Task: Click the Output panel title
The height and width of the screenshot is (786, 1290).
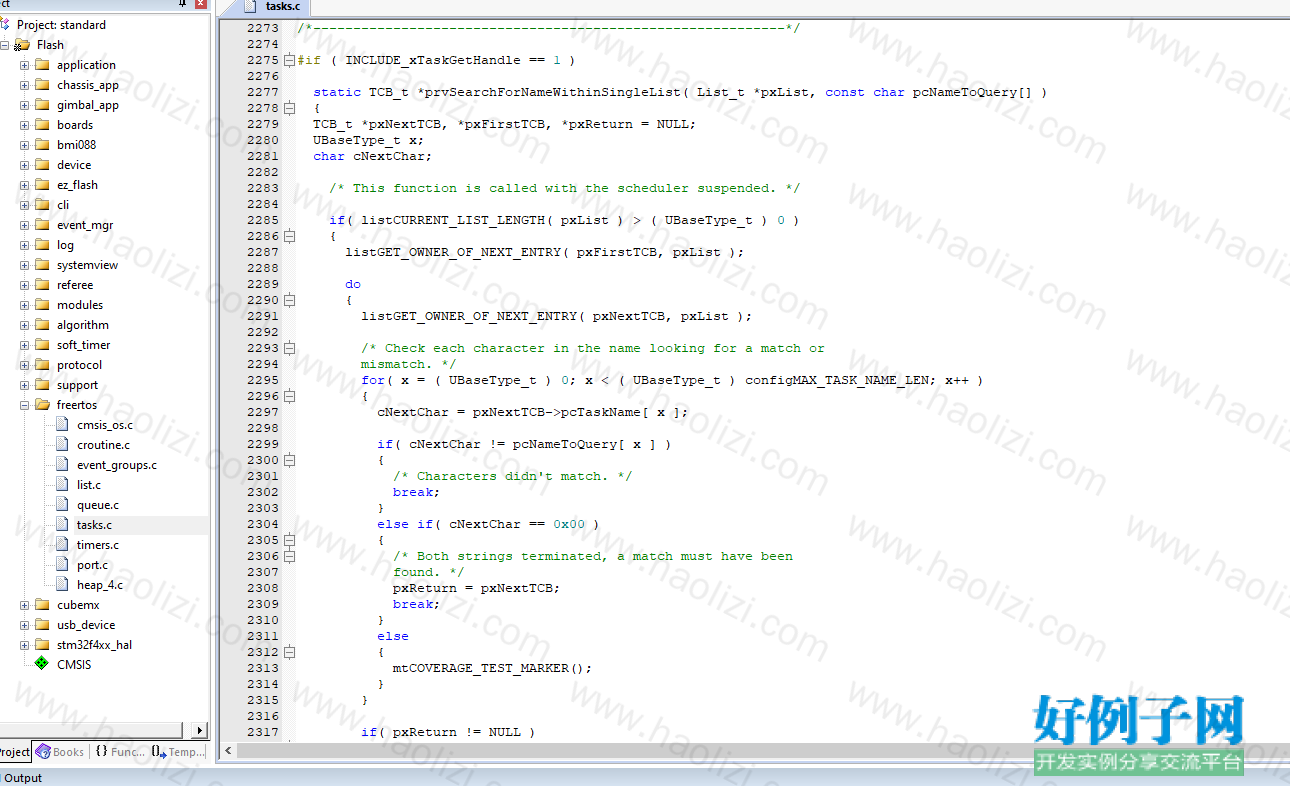Action: [23, 778]
